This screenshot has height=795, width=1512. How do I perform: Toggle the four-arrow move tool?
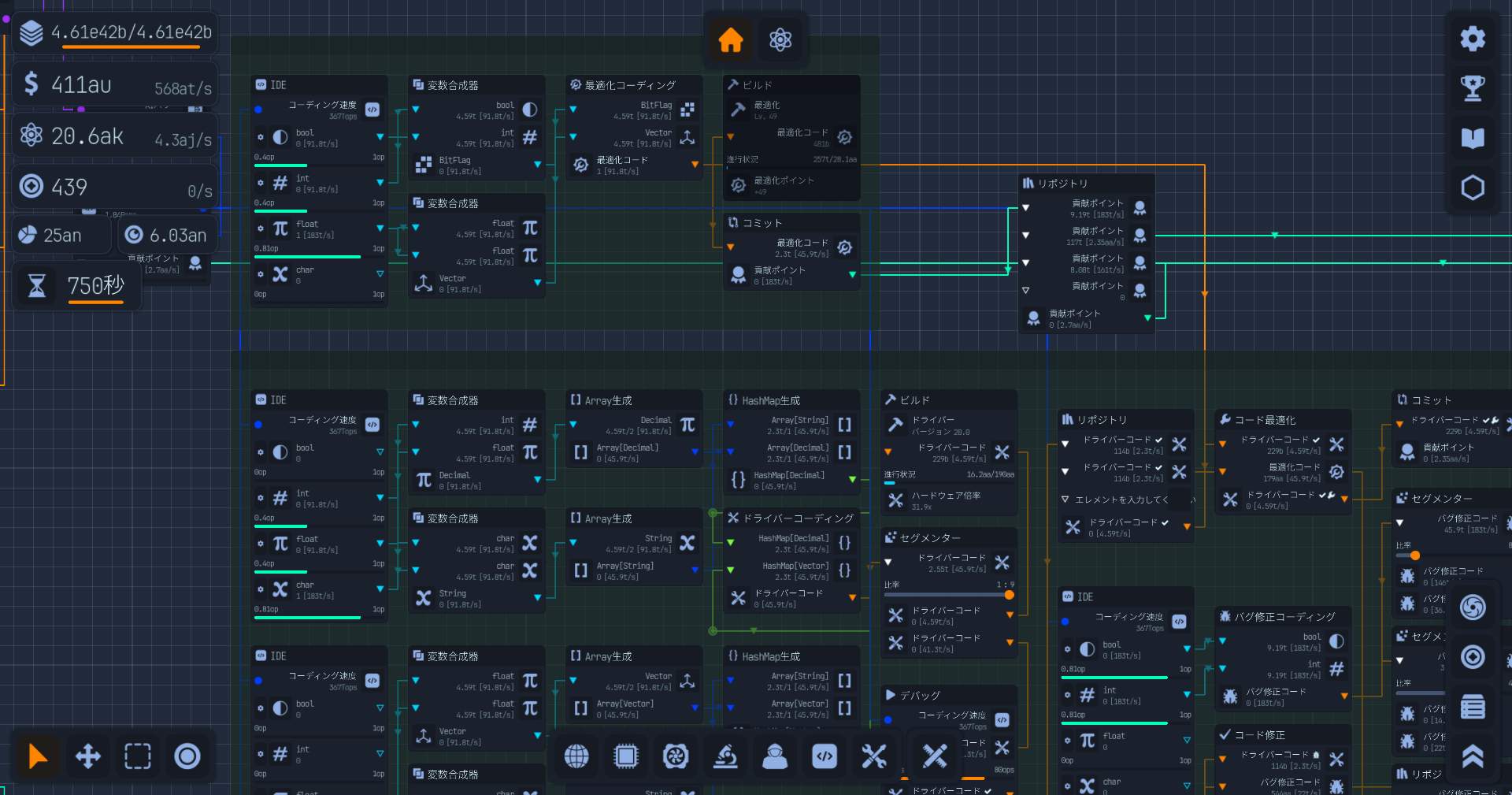[87, 756]
